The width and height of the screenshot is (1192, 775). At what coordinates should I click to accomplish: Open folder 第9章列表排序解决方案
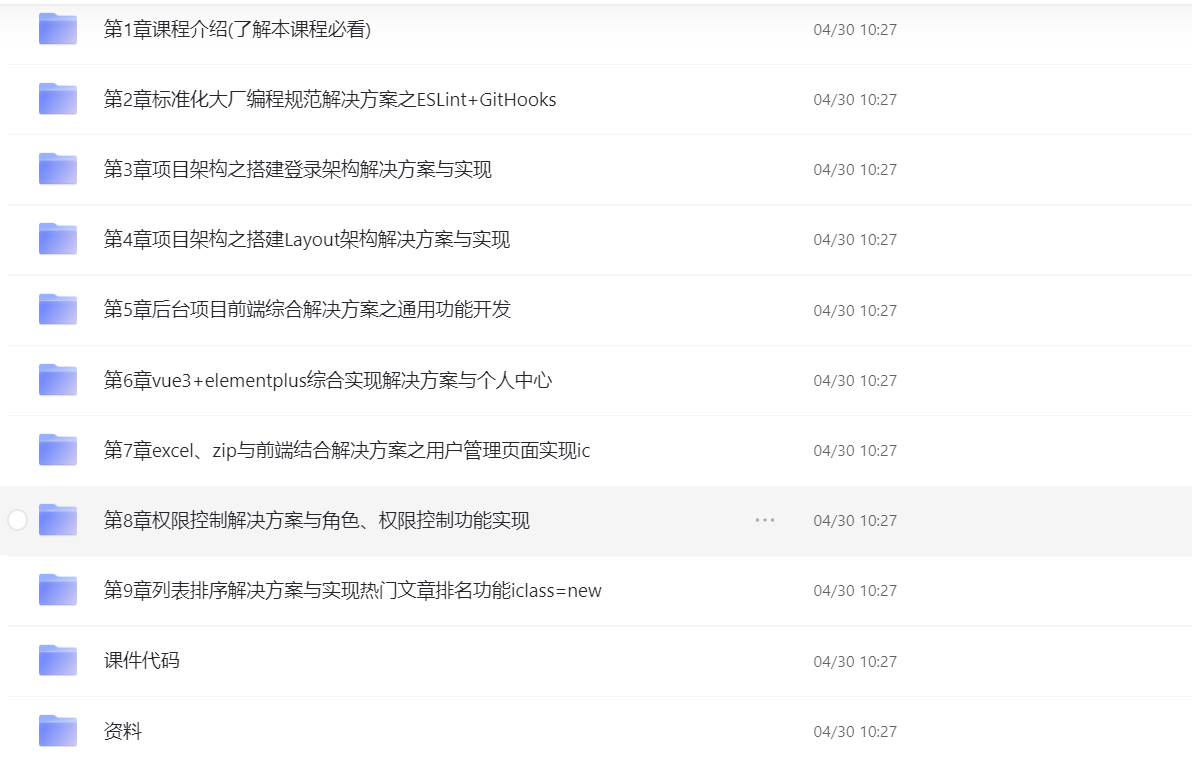[x=352, y=591]
